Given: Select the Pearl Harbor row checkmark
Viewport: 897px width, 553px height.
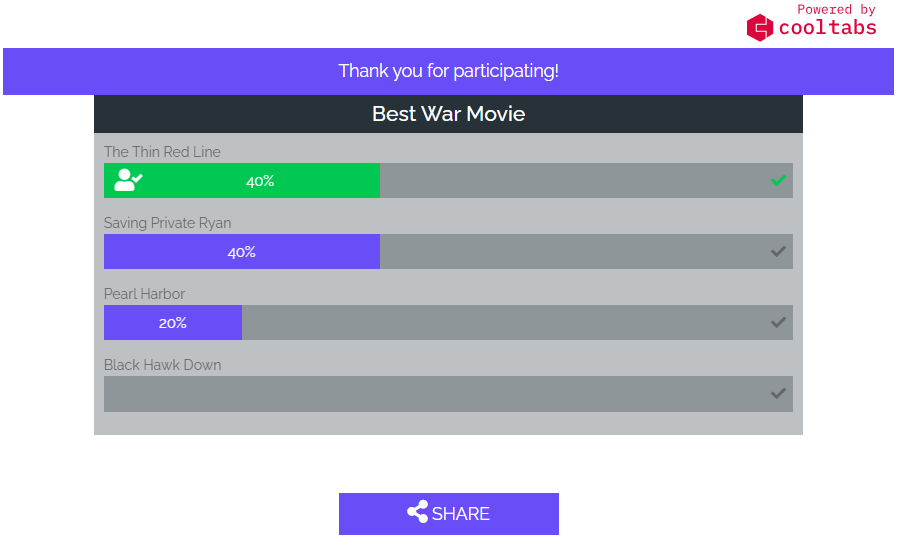Looking at the screenshot, I should 778,322.
